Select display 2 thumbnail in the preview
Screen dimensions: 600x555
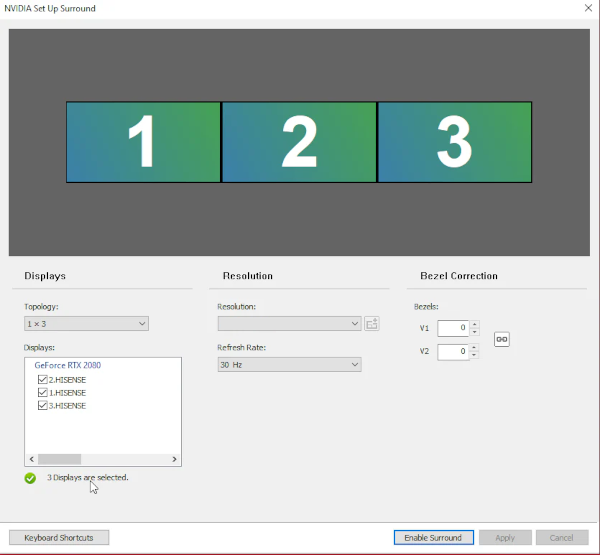(299, 142)
